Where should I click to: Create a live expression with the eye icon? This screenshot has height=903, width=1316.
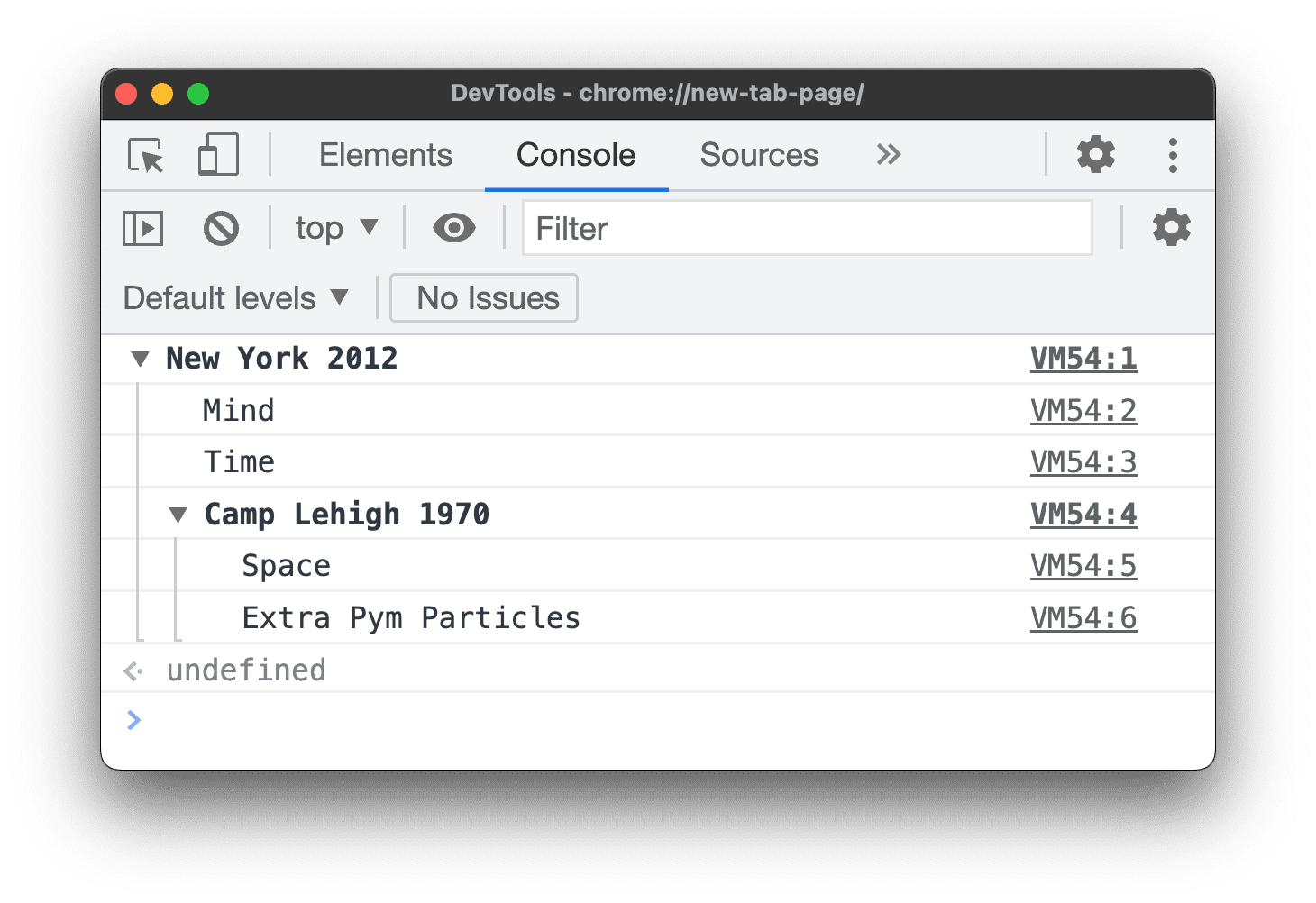coord(453,228)
